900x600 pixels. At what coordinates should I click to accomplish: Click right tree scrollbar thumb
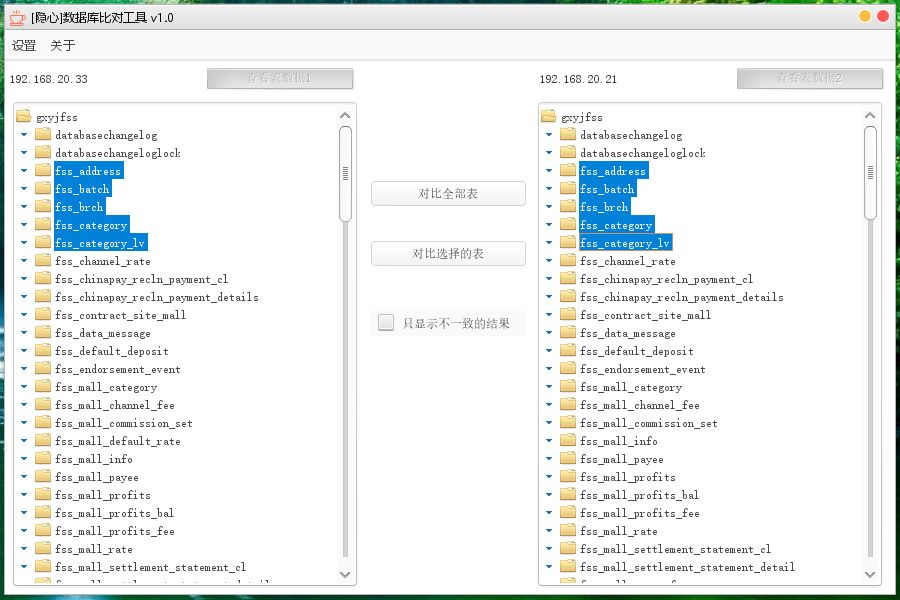point(870,172)
